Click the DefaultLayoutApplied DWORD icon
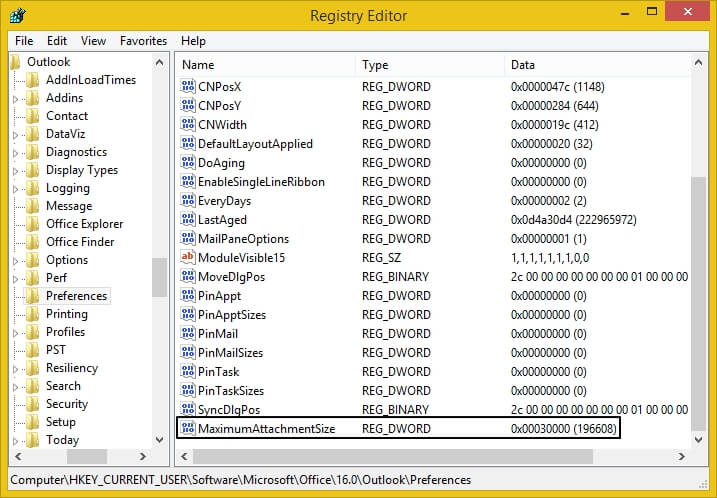The height and width of the screenshot is (498, 717). pos(187,144)
